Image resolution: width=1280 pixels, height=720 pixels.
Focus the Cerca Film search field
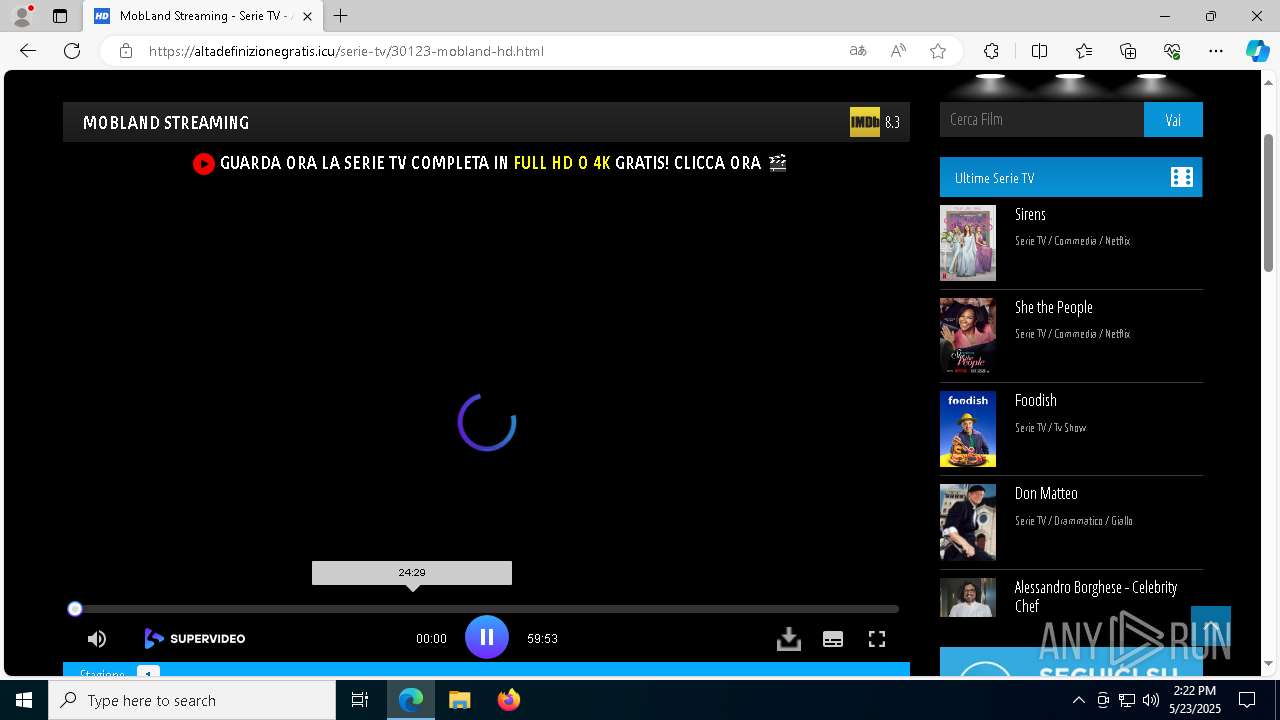[x=1042, y=120]
